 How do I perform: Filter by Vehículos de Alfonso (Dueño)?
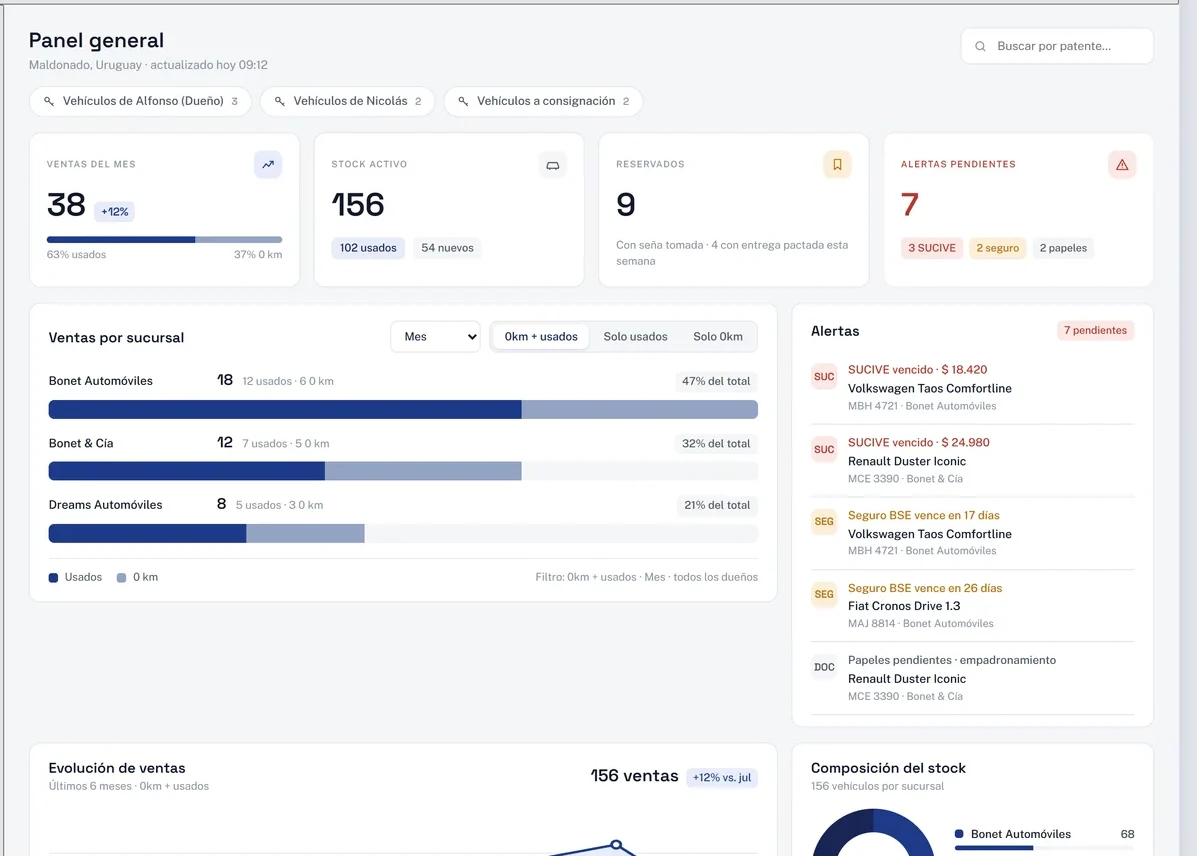point(140,102)
